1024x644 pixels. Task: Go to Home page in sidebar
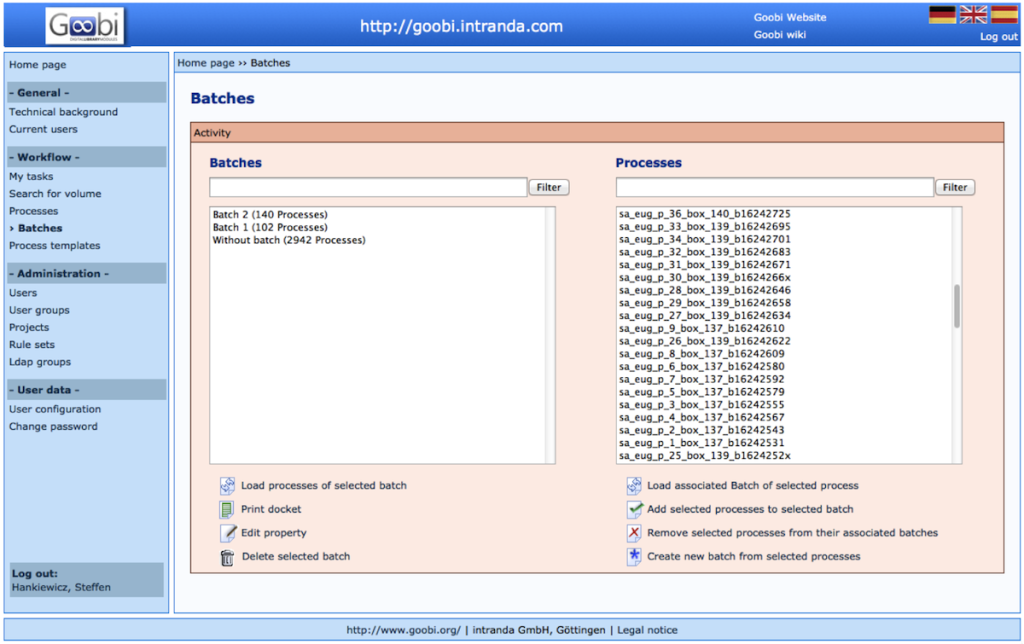(37, 65)
